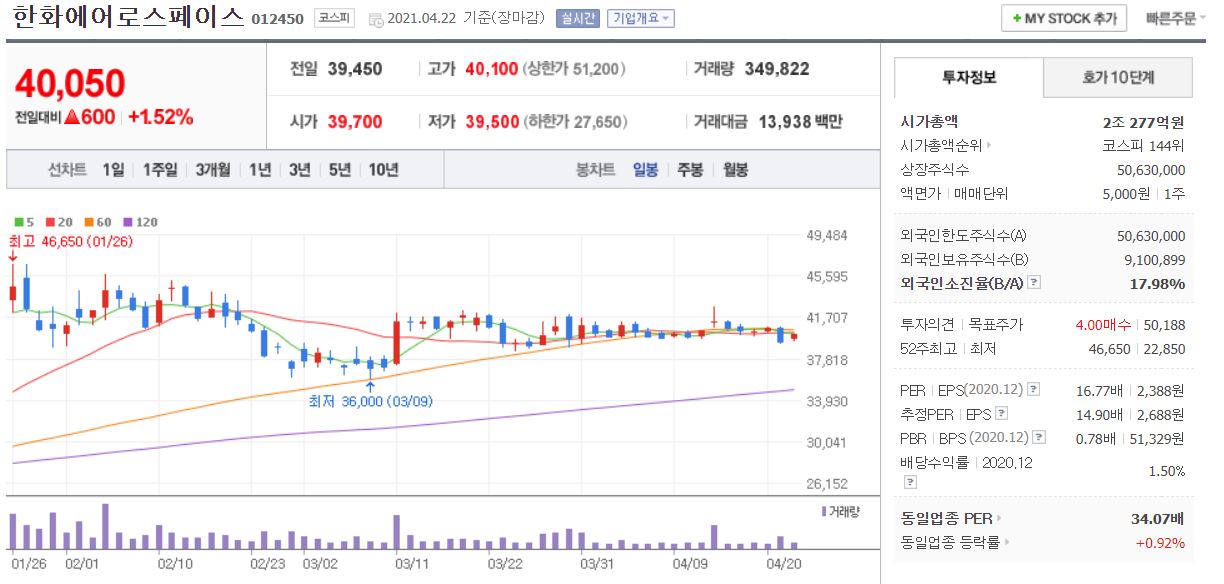1224x584 pixels.
Task: Open help icon beside 외국인소진율(B/A)
Action: pyautogui.click(x=1035, y=283)
